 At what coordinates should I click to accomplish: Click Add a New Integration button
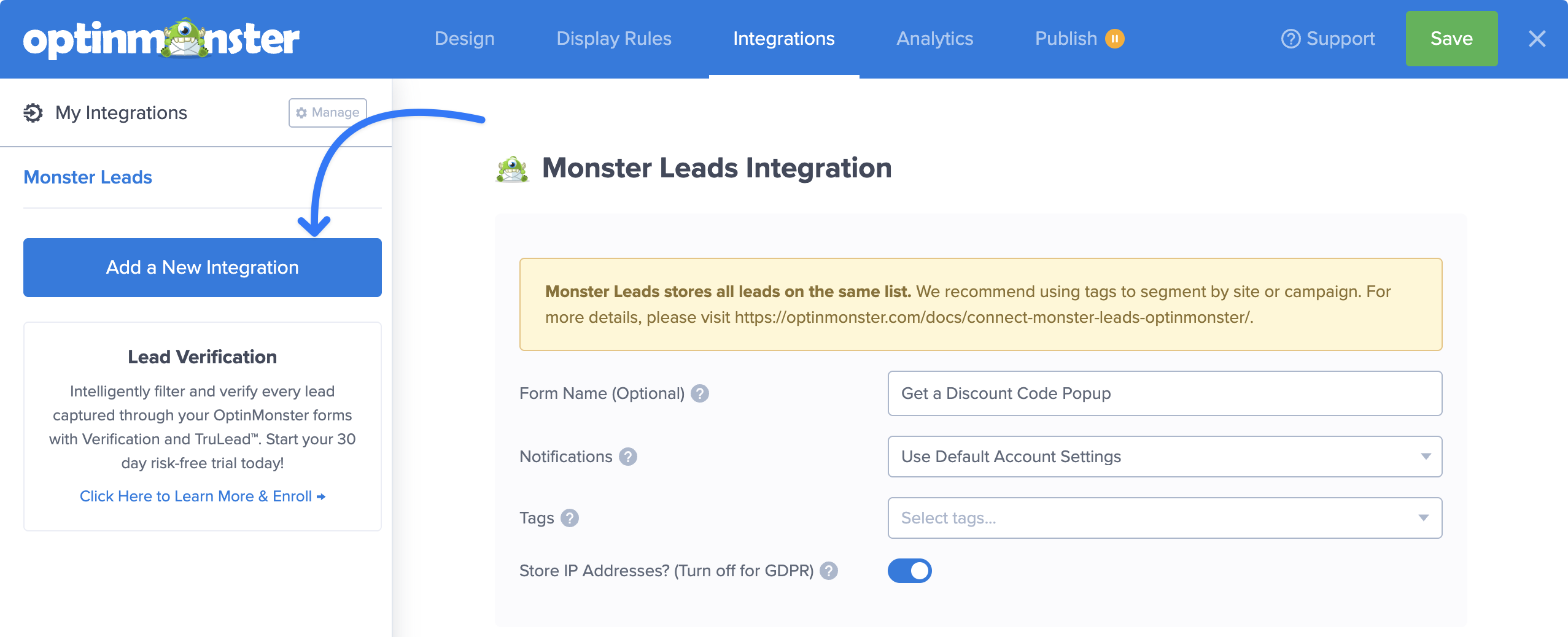pyautogui.click(x=202, y=268)
